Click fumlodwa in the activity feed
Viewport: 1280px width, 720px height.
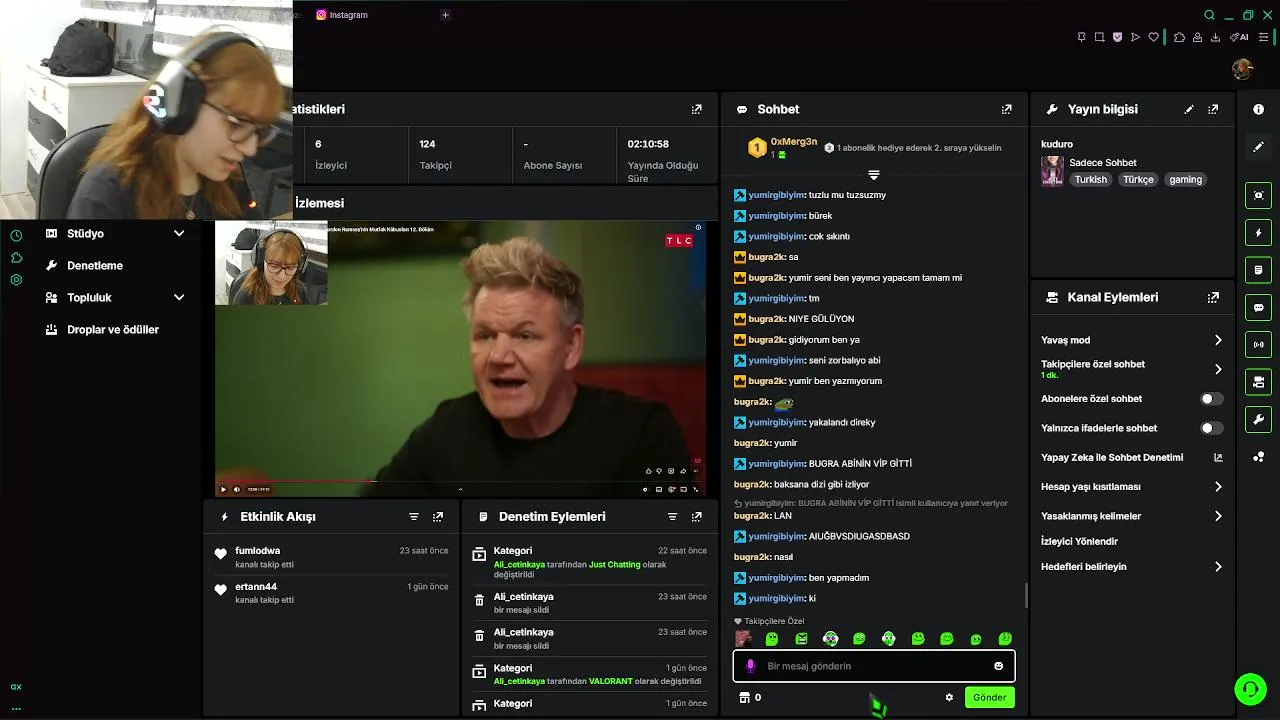click(x=257, y=551)
